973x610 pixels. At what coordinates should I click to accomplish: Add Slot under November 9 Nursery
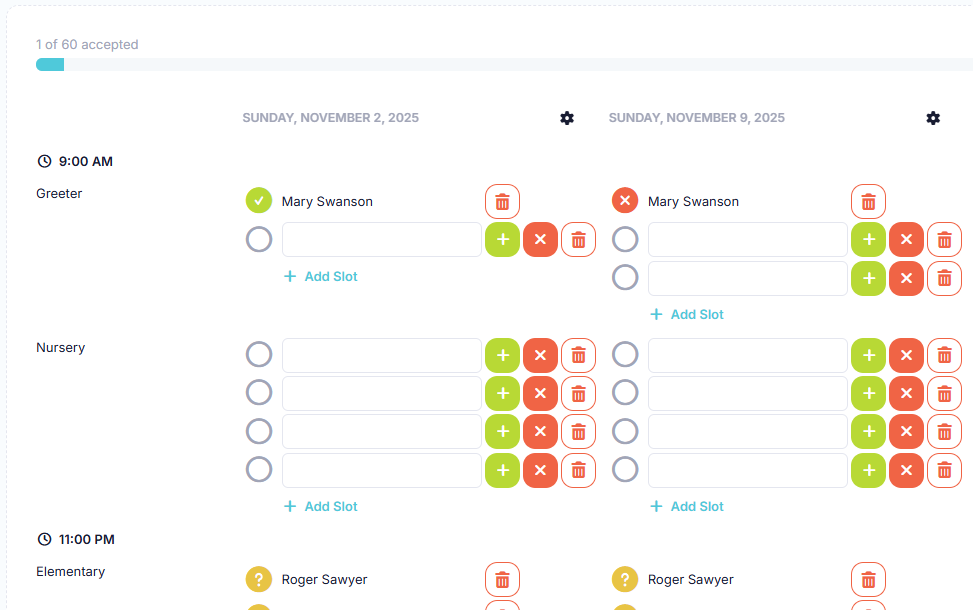coord(687,506)
